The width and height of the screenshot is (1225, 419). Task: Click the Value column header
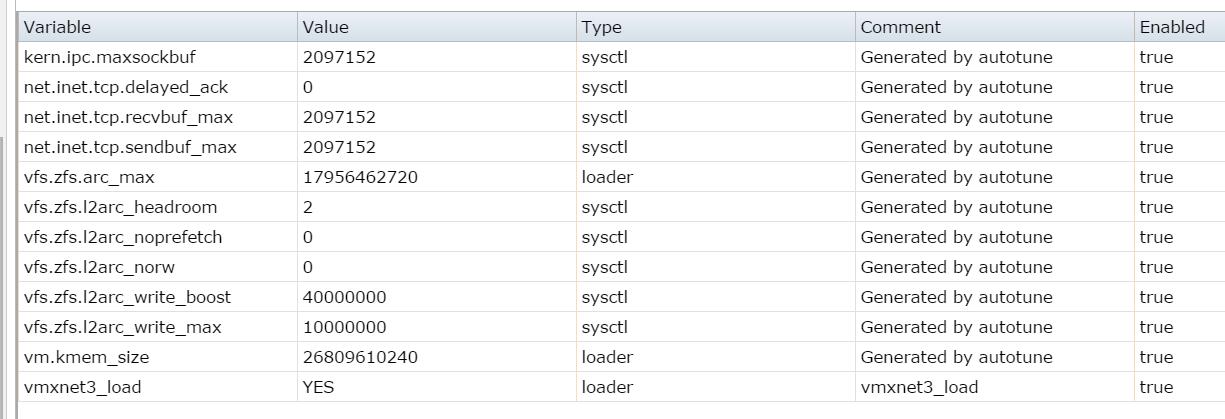[x=325, y=27]
